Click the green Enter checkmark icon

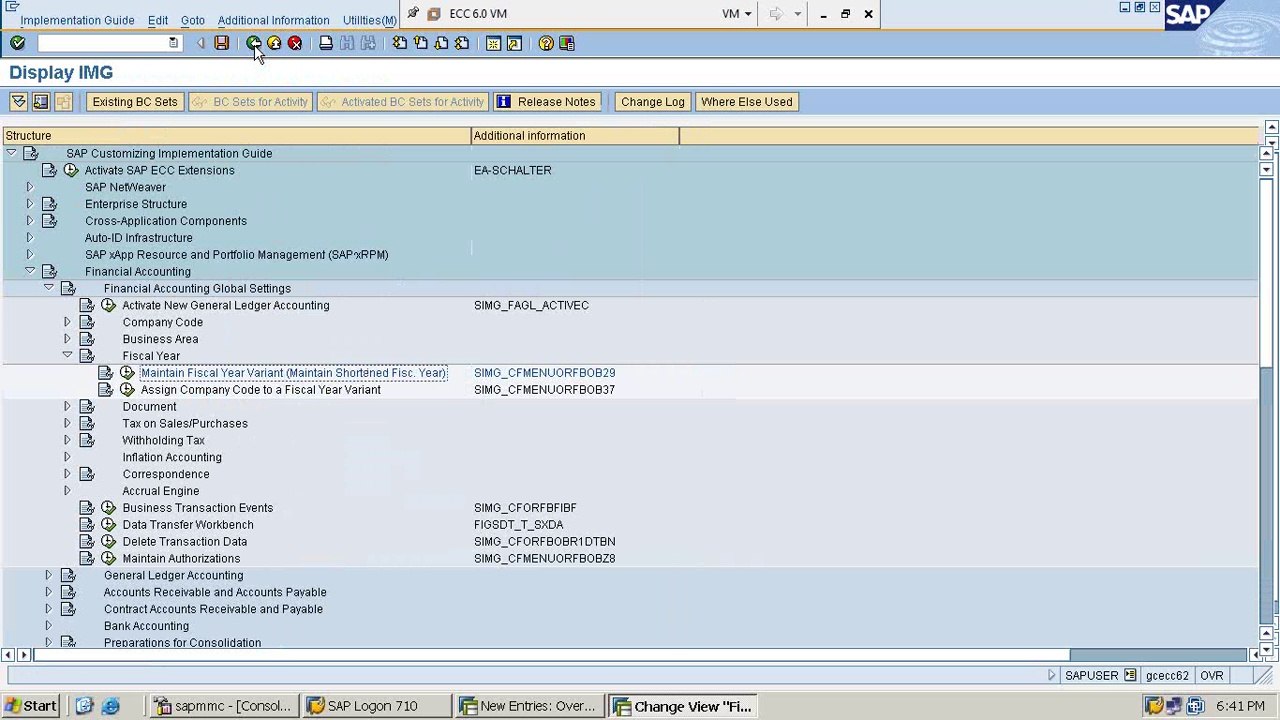point(17,43)
